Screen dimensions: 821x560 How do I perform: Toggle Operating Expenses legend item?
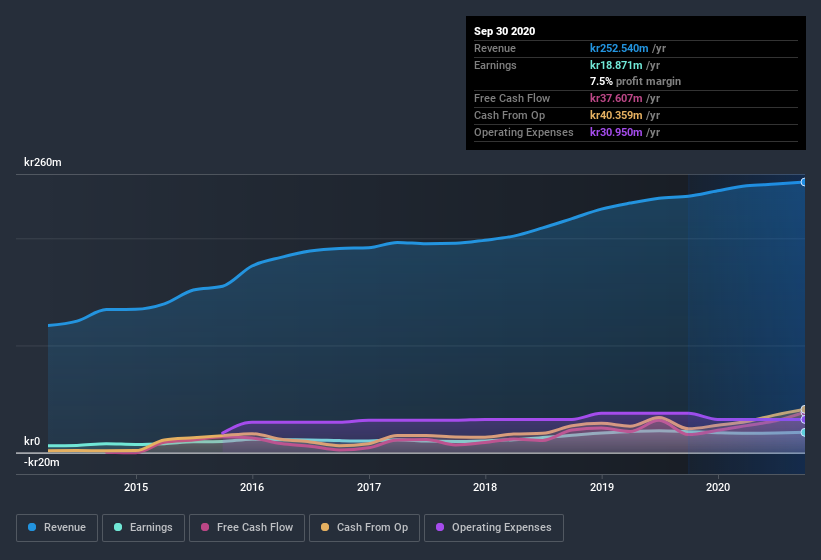pyautogui.click(x=494, y=527)
